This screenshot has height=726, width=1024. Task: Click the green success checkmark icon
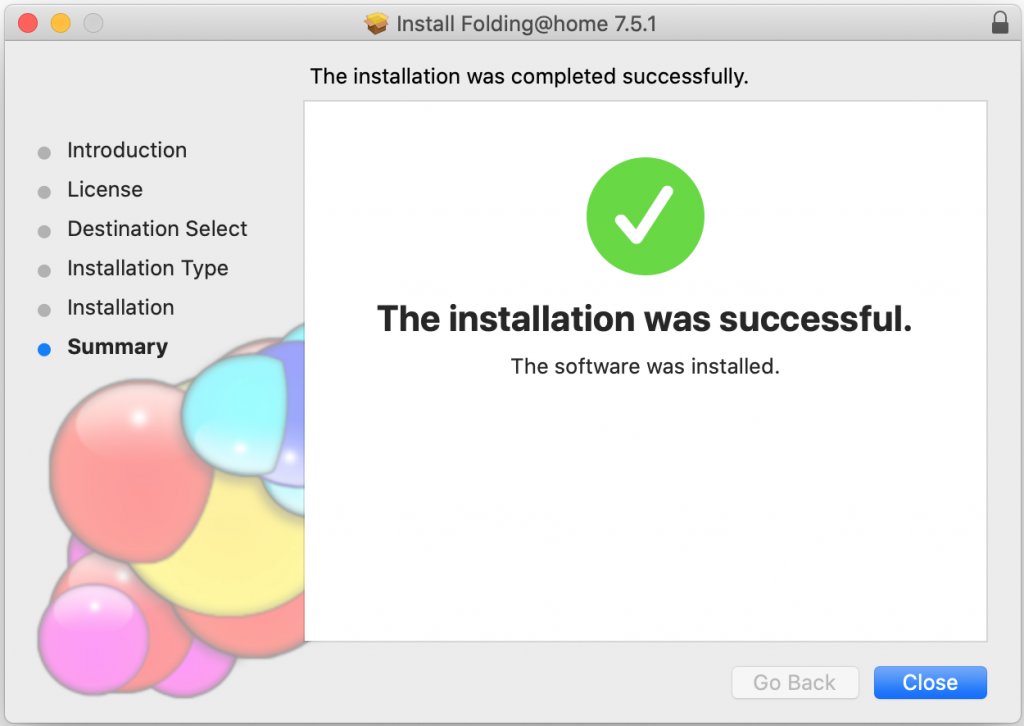point(645,216)
